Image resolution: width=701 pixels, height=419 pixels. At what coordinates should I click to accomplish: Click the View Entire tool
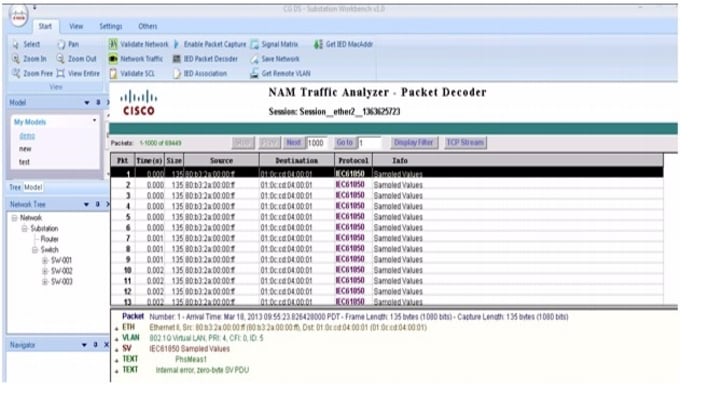pyautogui.click(x=78, y=73)
